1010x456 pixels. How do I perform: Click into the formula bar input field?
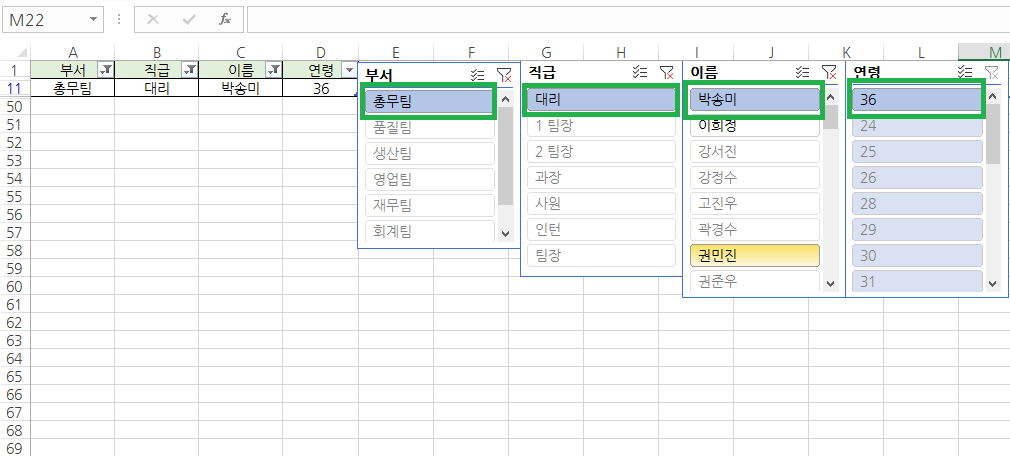[627, 19]
